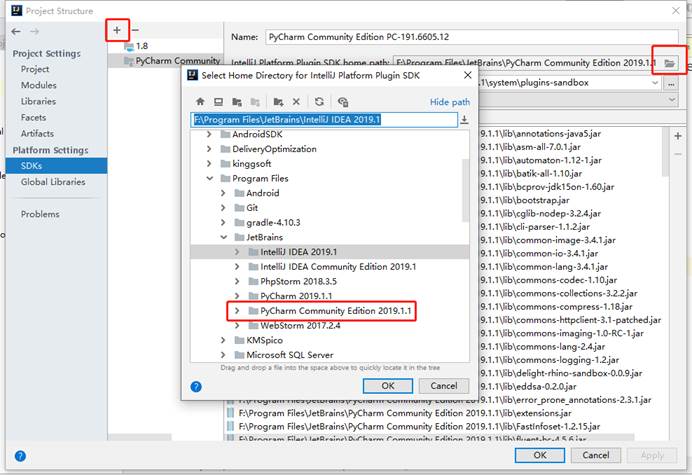
Task: Go back with the left arrow
Action: click(16, 31)
